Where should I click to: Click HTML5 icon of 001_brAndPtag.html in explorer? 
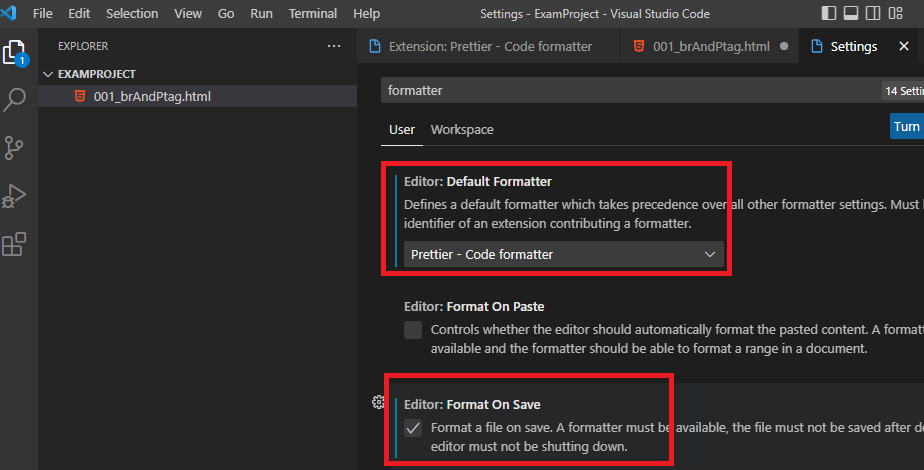point(80,96)
